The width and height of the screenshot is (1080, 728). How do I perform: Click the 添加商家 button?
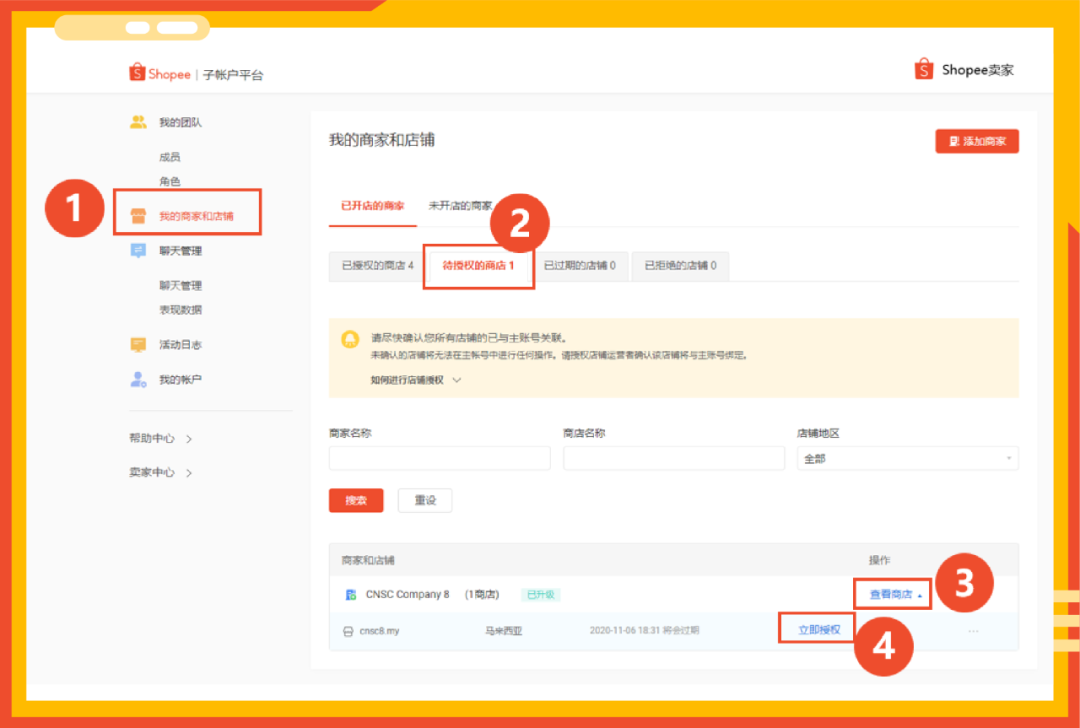click(977, 140)
